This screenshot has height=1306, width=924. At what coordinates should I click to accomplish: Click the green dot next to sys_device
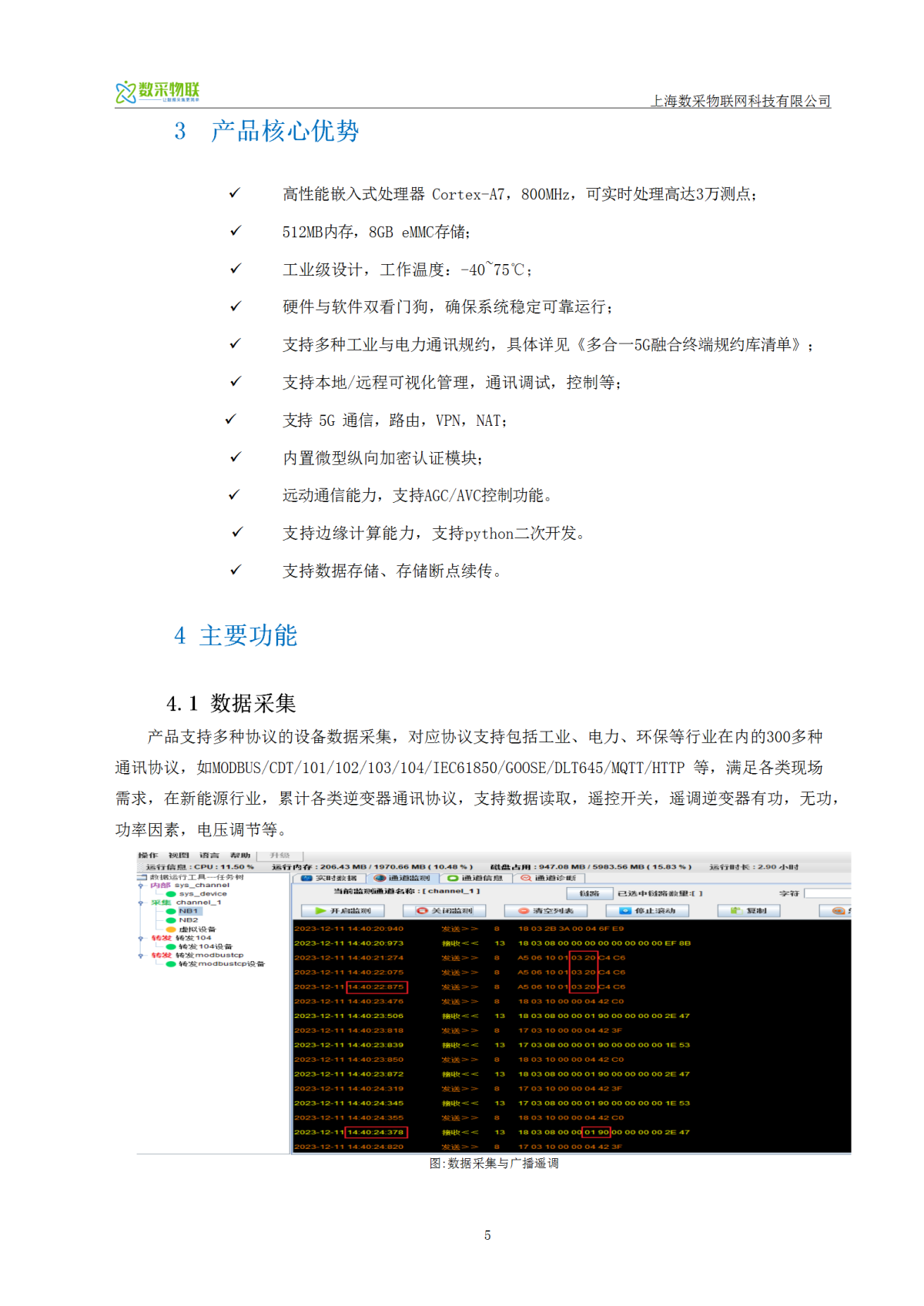pos(171,894)
